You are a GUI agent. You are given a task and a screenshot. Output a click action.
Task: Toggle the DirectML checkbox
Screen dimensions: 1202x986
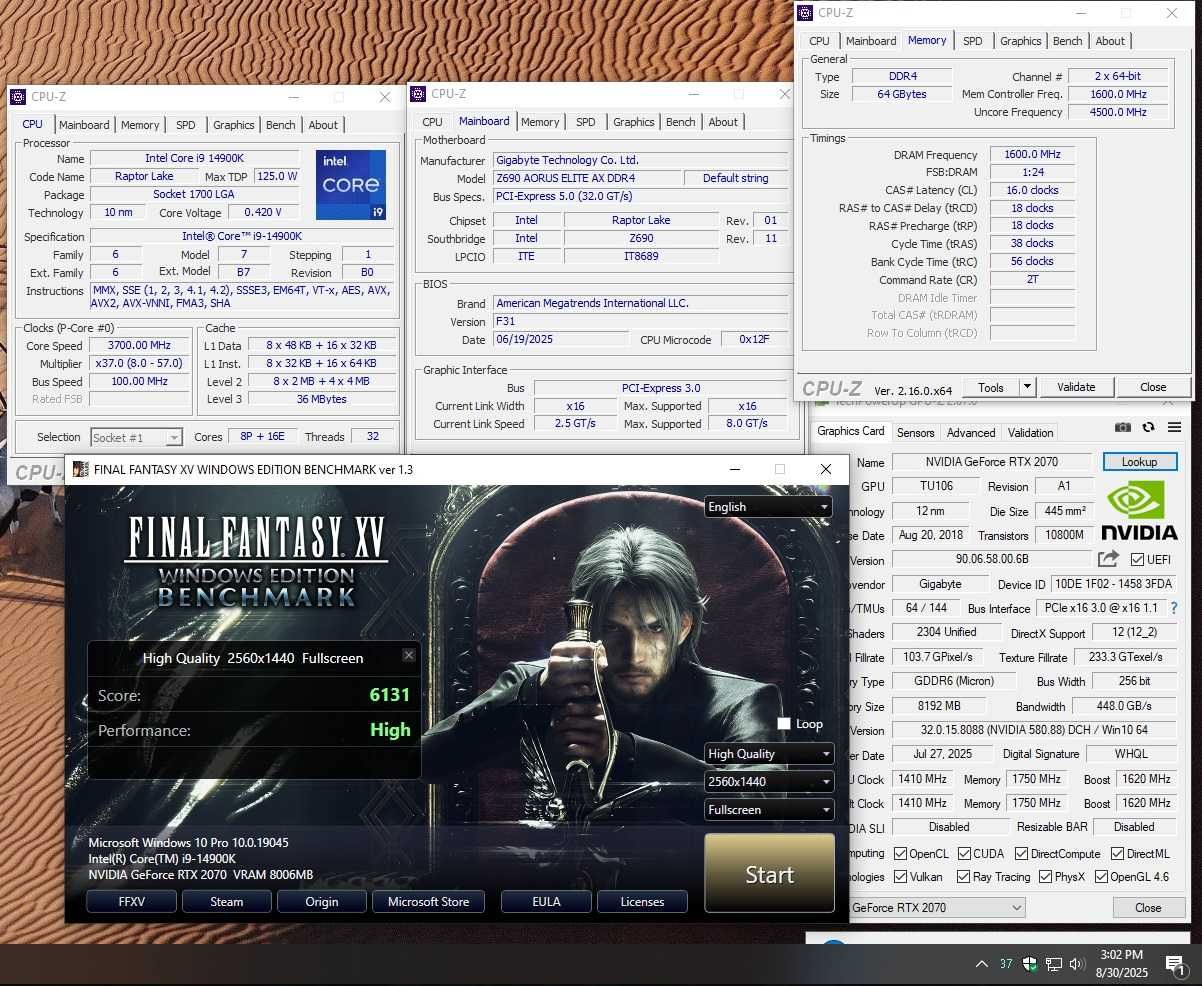[1116, 854]
